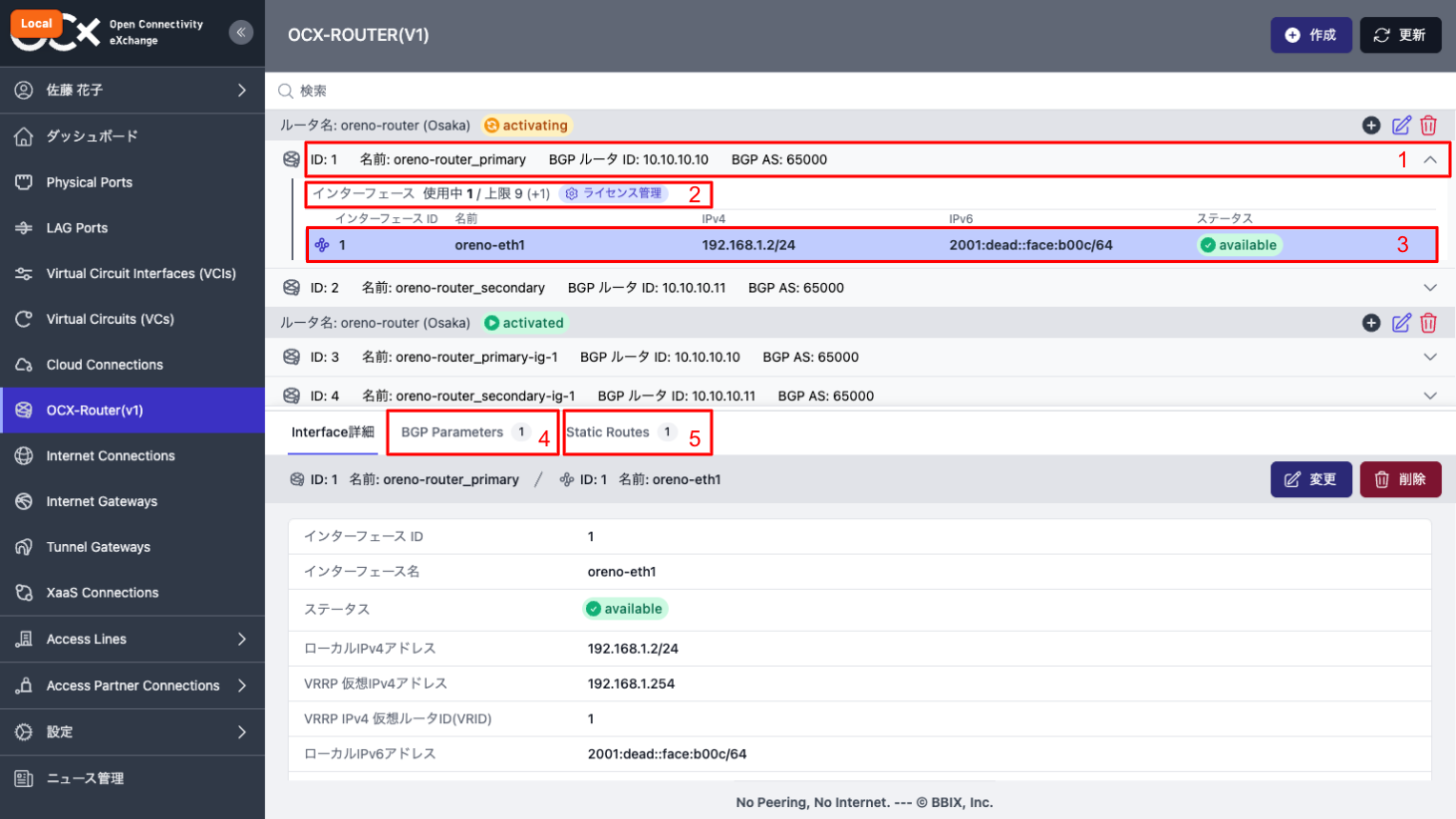
Task: Add an item to the activated oreno-router
Action: (1371, 323)
